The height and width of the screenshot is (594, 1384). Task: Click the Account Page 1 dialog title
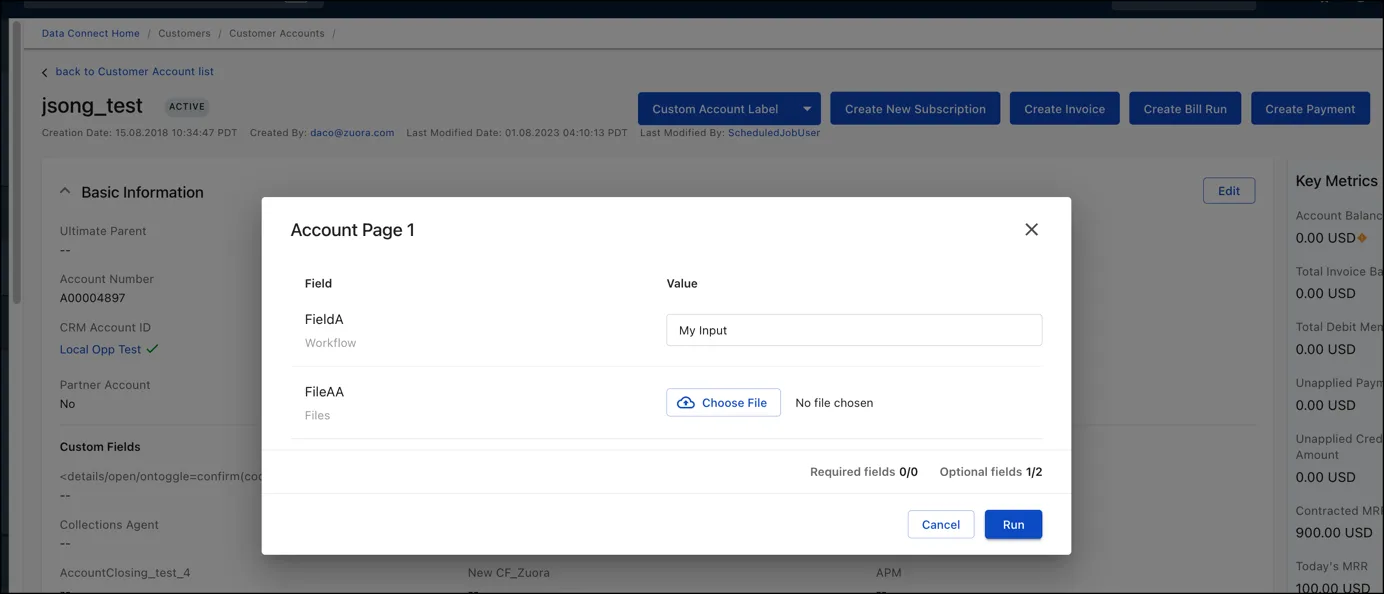coord(352,230)
